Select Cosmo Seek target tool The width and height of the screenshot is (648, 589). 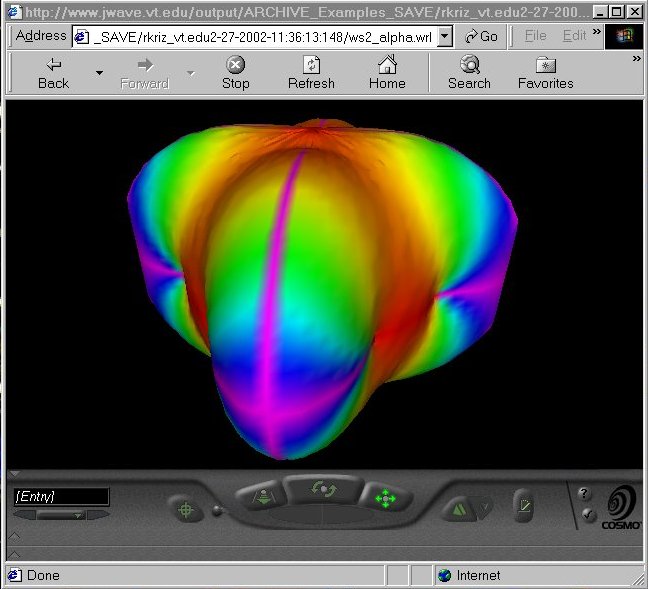tap(186, 510)
